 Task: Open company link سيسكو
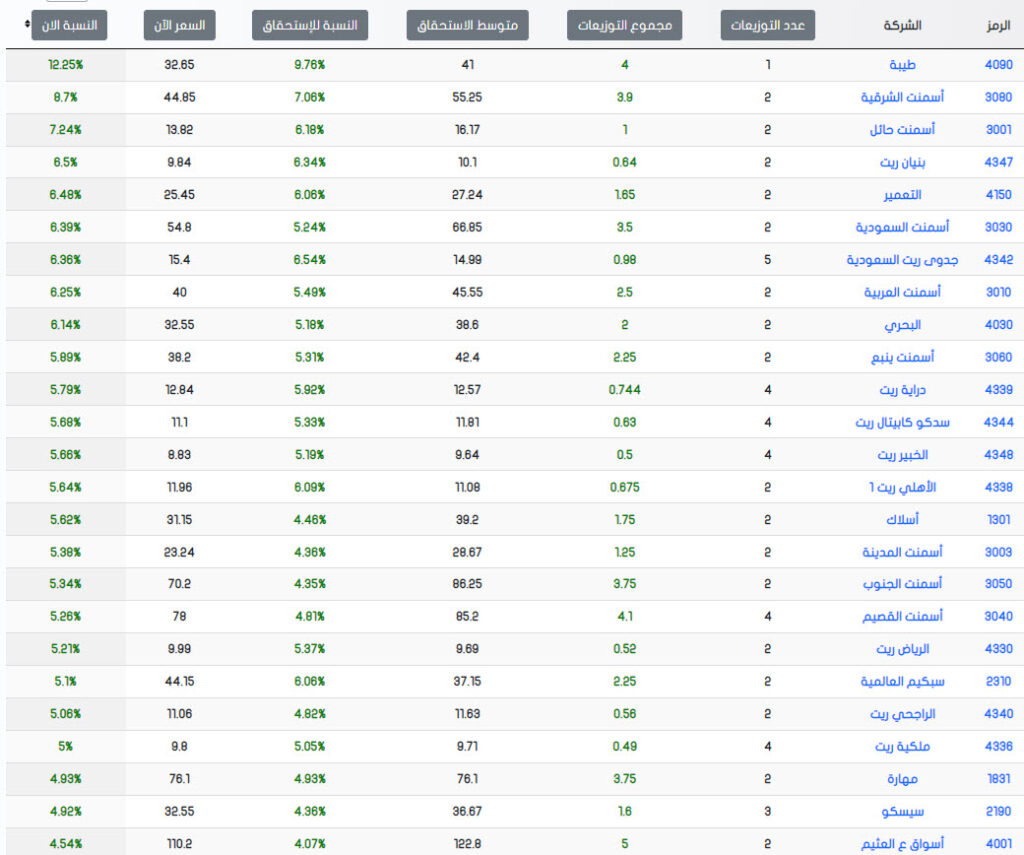[x=903, y=812]
